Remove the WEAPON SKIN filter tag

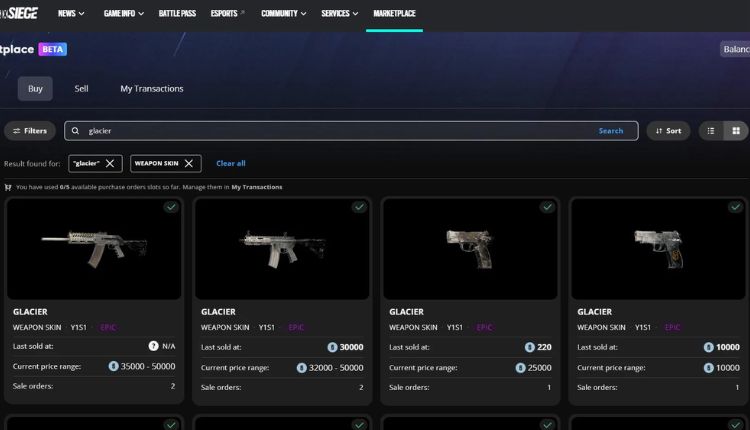189,163
